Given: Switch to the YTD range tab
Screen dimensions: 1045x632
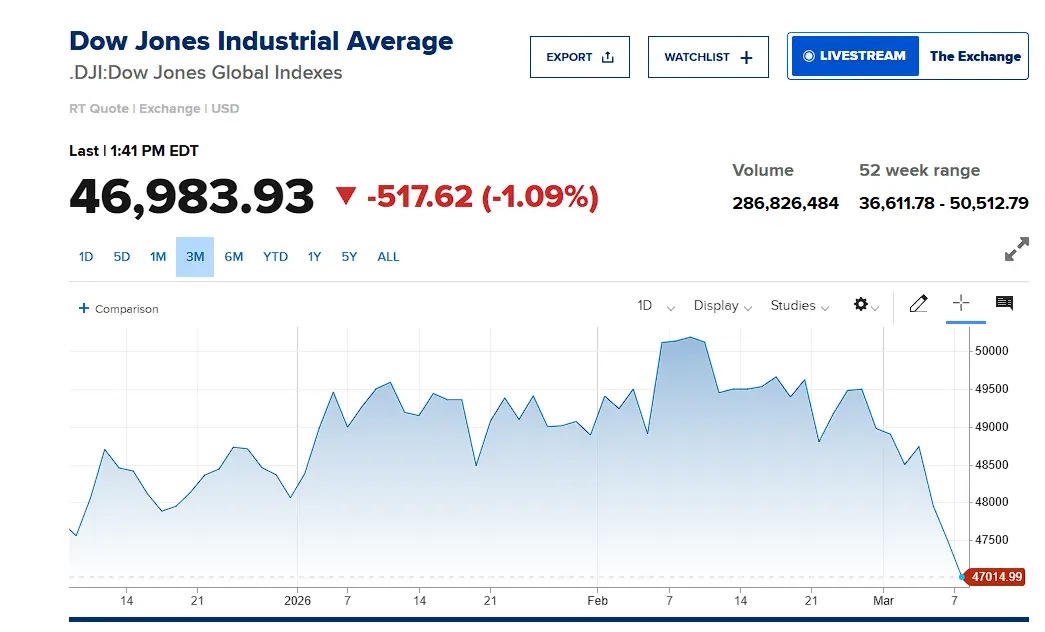Looking at the screenshot, I should [x=275, y=257].
